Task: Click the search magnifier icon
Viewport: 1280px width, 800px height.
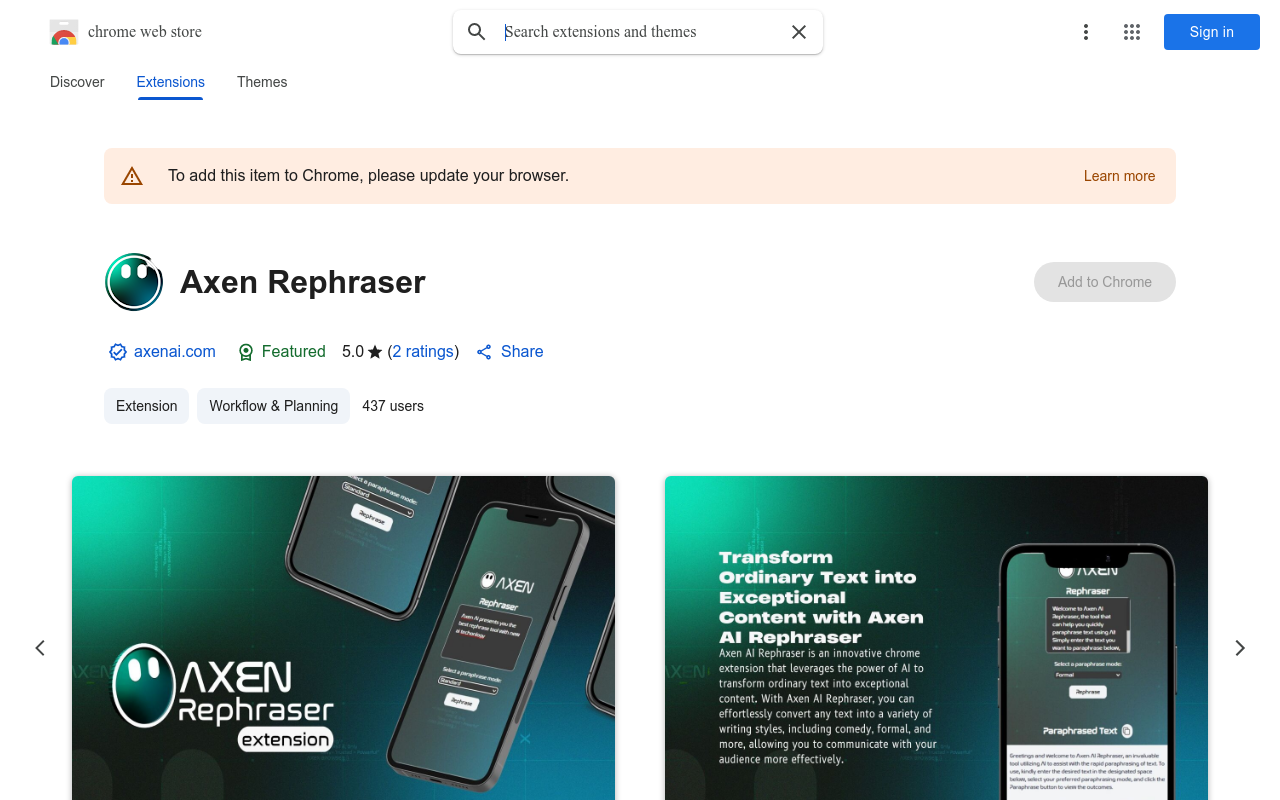Action: [x=477, y=32]
